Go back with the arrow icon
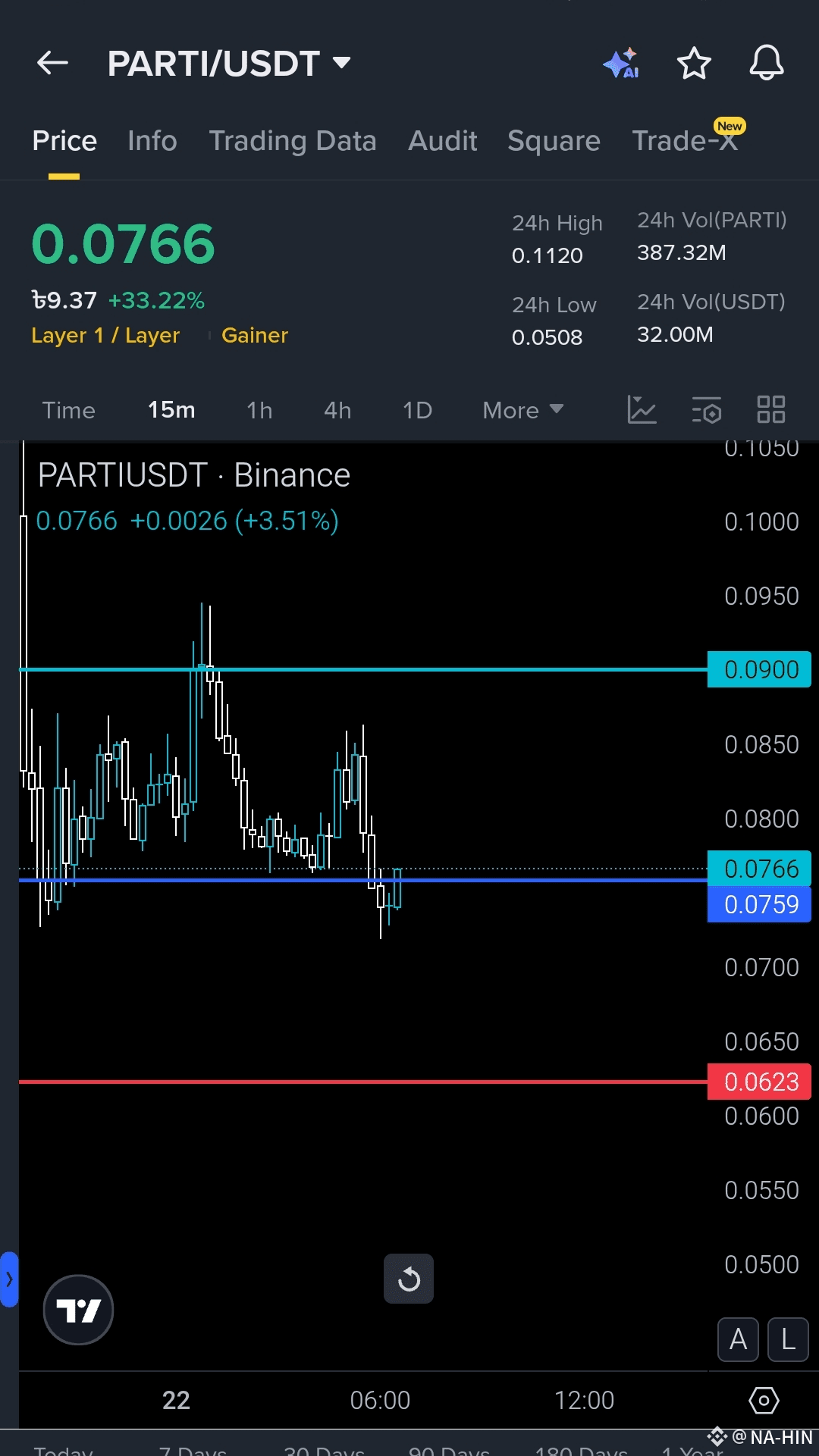Image resolution: width=819 pixels, height=1456 pixels. click(x=53, y=63)
